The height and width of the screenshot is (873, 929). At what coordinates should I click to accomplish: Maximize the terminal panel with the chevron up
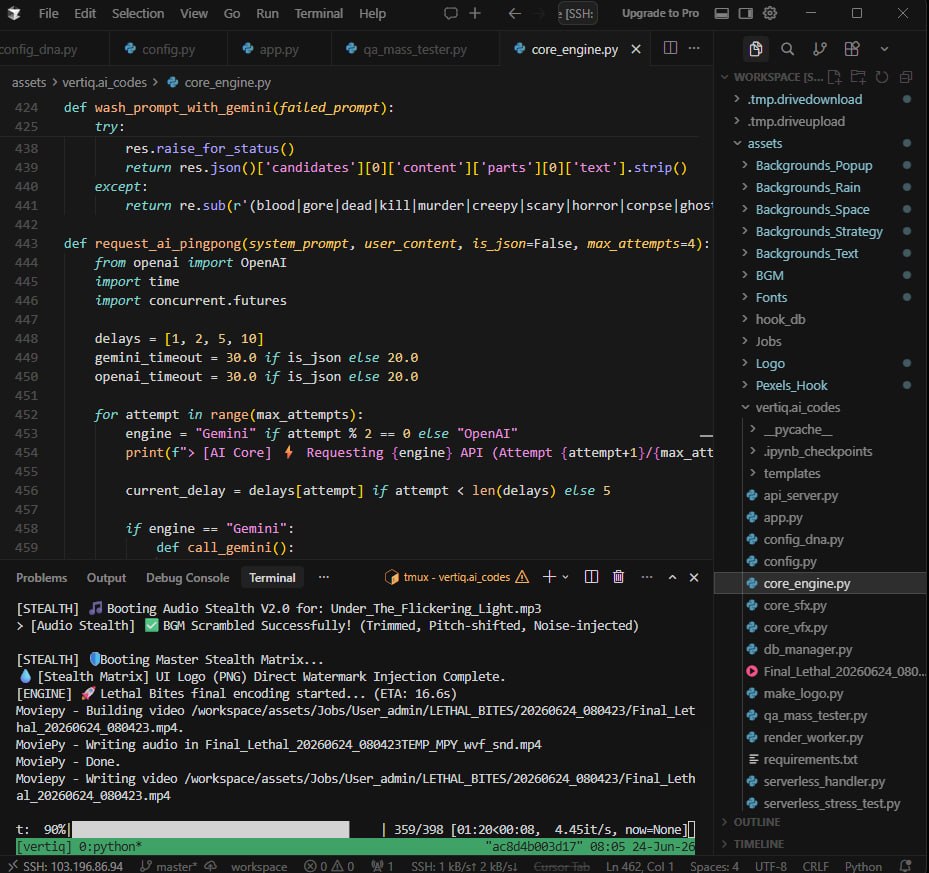pos(672,577)
